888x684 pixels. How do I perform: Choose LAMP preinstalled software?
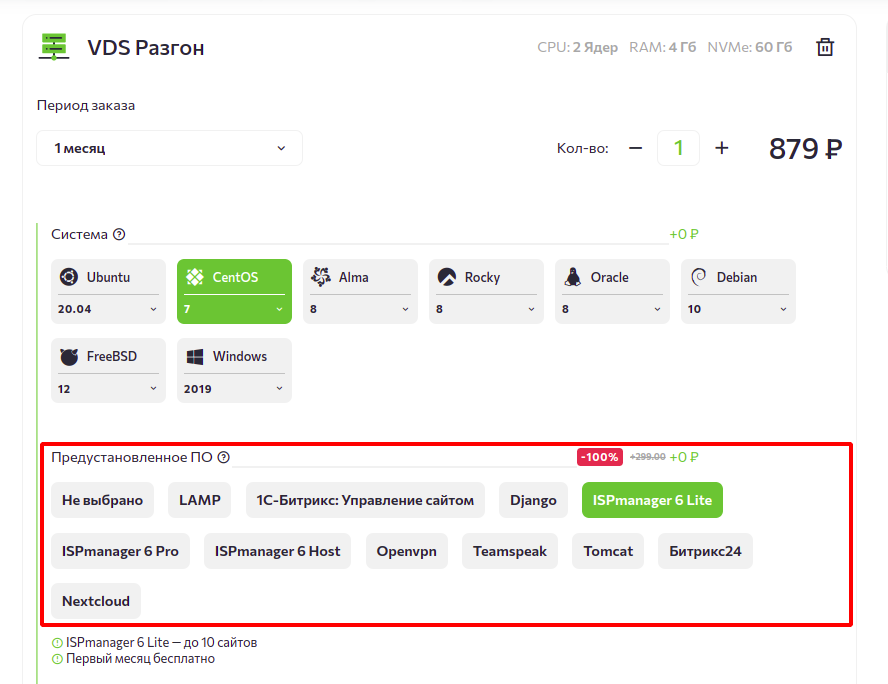pos(199,500)
